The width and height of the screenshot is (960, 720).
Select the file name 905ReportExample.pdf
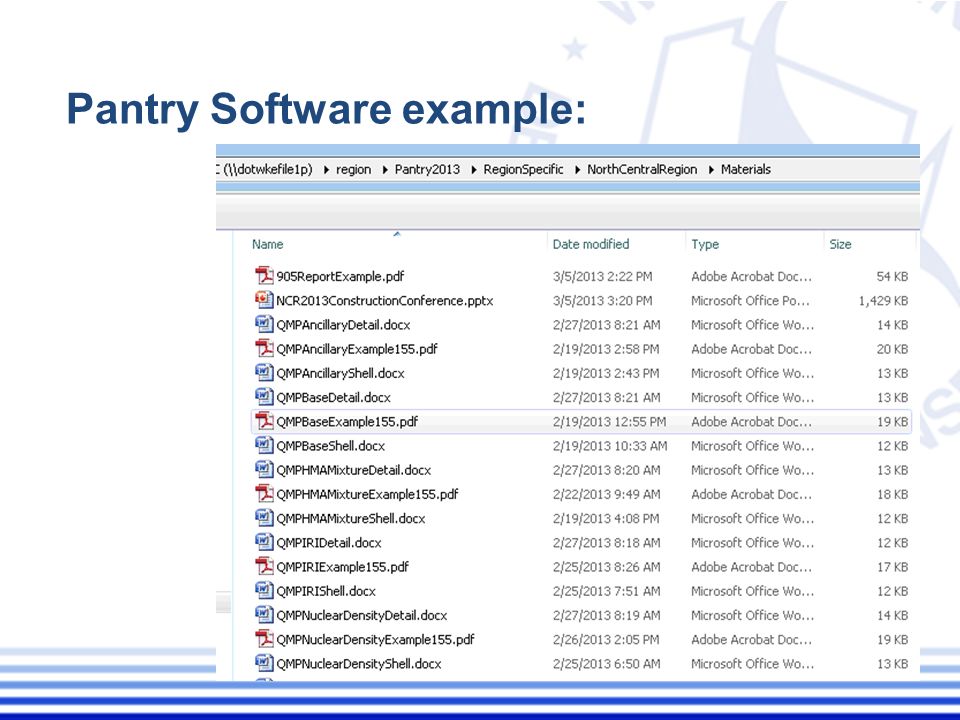(x=340, y=276)
